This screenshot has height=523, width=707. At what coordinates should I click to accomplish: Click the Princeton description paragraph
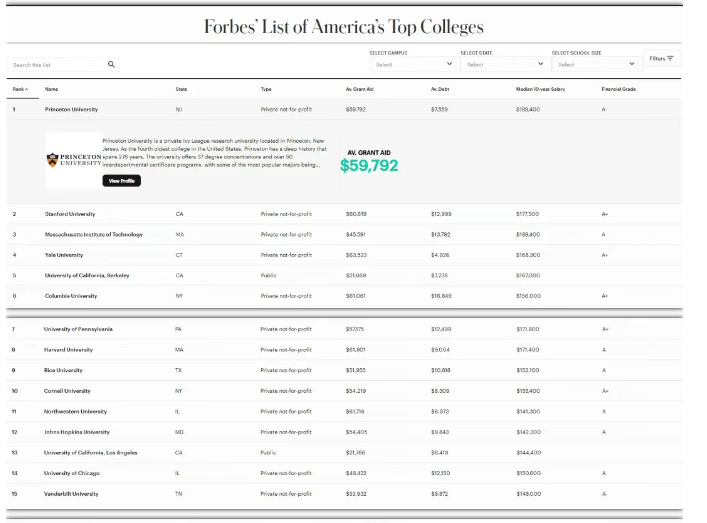tap(215, 153)
